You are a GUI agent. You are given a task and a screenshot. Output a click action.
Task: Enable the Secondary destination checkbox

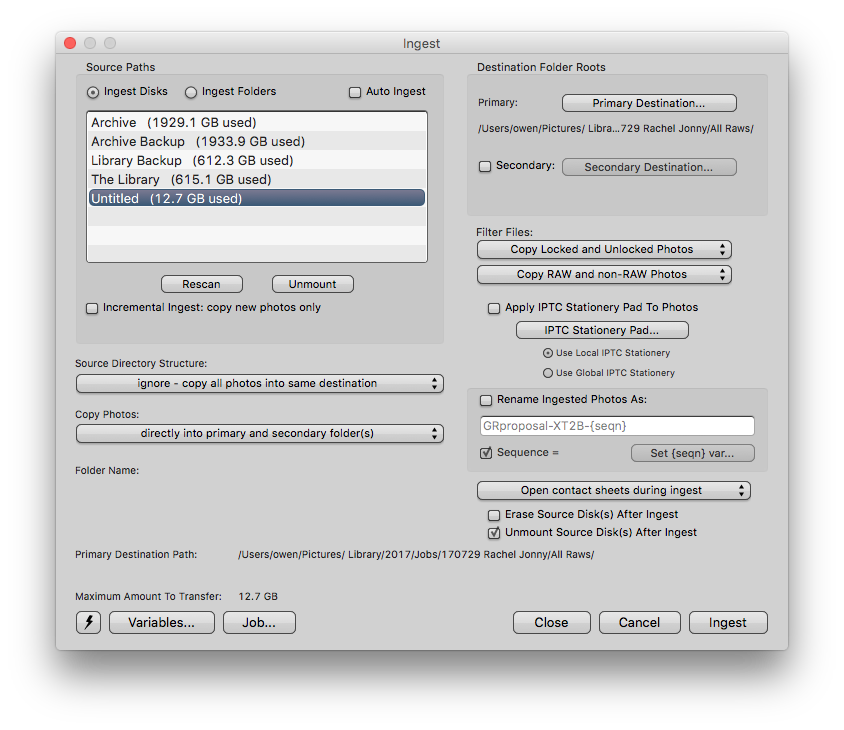click(x=485, y=166)
